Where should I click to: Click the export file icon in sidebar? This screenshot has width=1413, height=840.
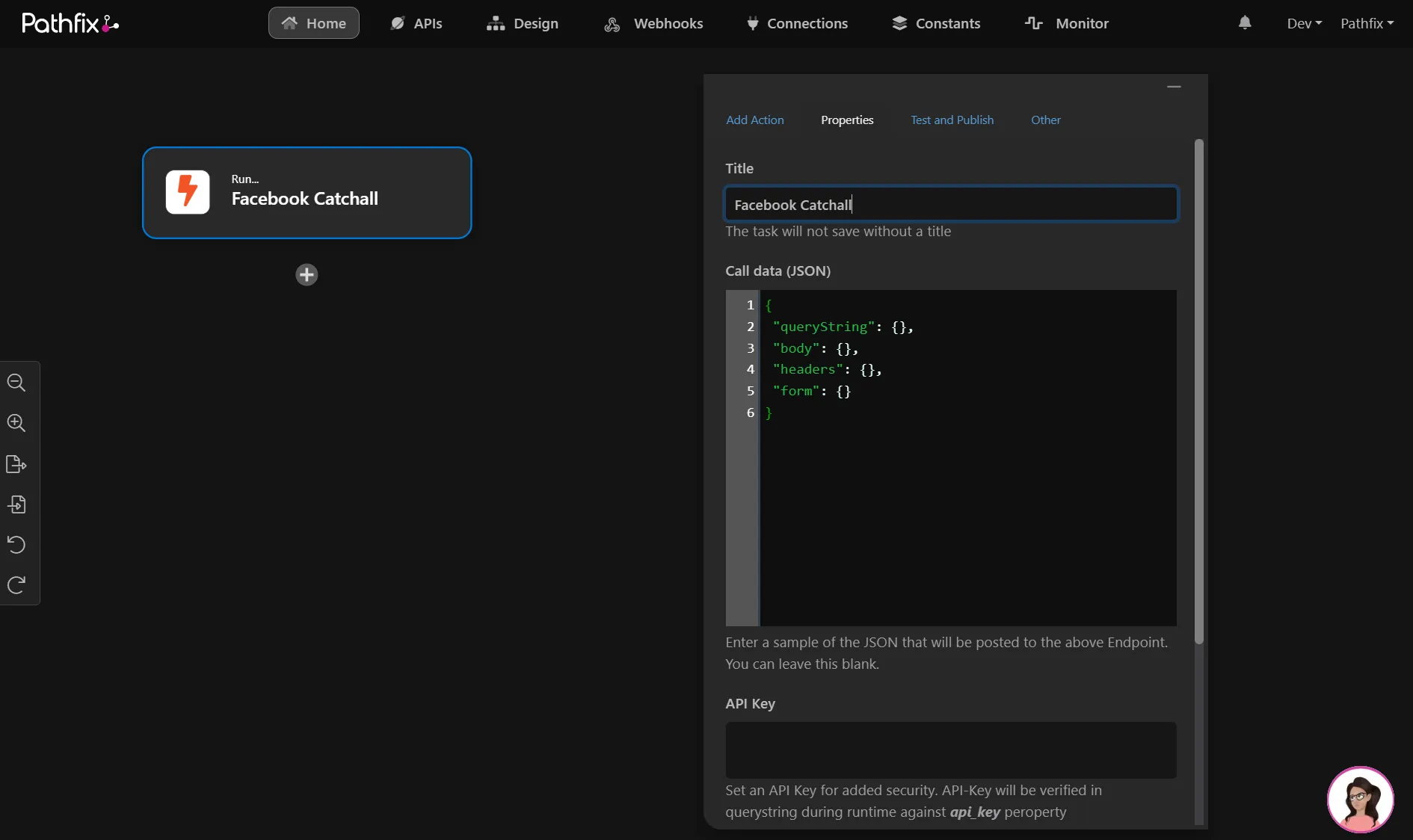pyautogui.click(x=16, y=464)
